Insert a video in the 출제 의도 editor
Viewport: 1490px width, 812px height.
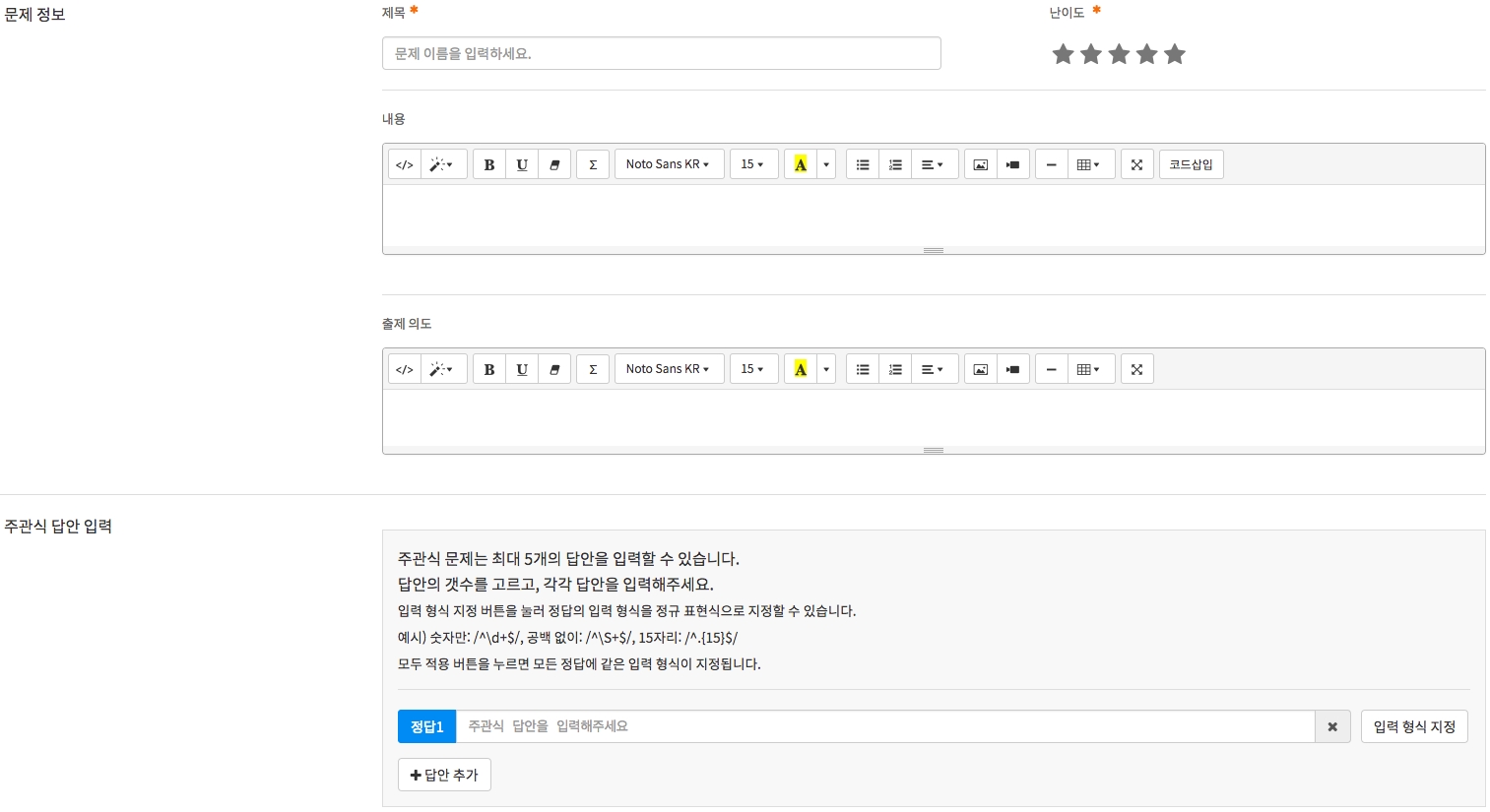(x=1012, y=369)
